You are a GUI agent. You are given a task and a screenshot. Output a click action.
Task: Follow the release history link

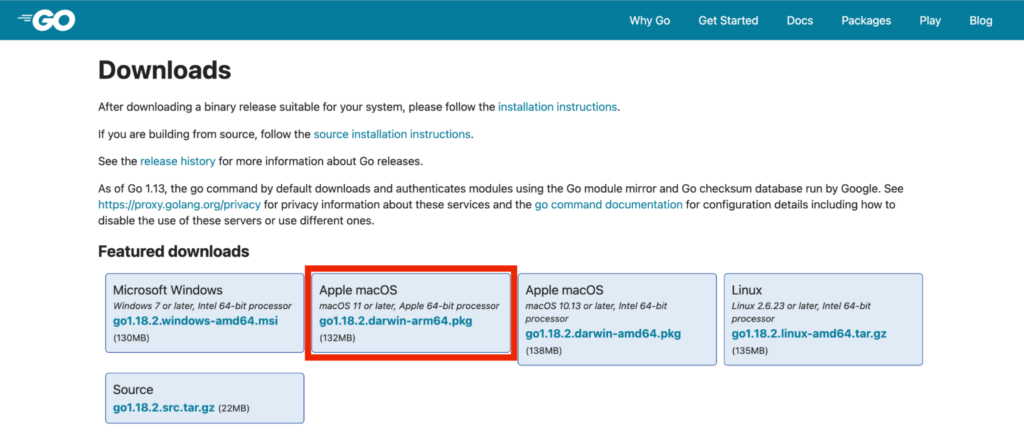click(x=178, y=161)
